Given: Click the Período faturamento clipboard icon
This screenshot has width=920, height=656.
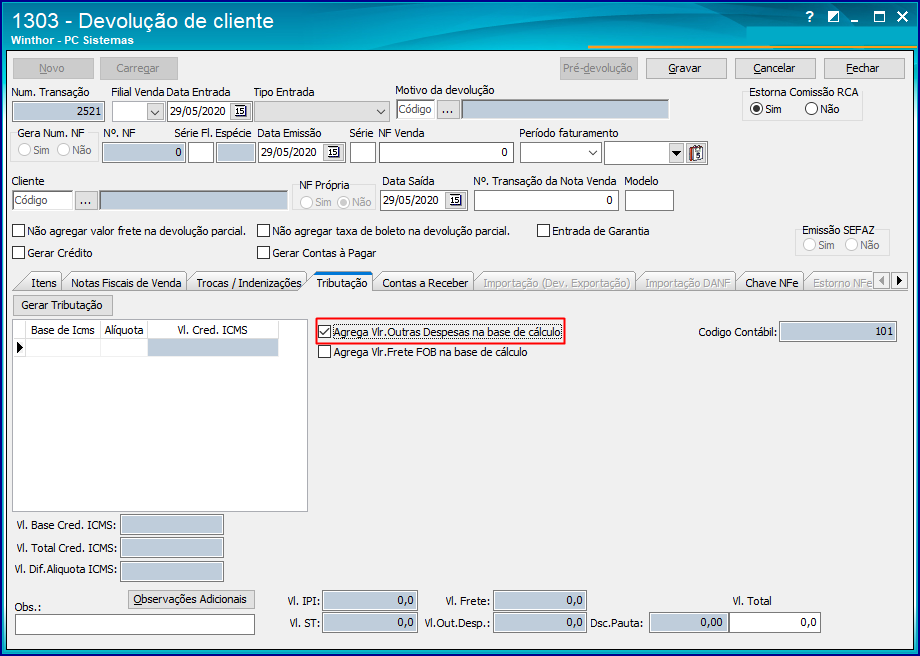Looking at the screenshot, I should 696,153.
